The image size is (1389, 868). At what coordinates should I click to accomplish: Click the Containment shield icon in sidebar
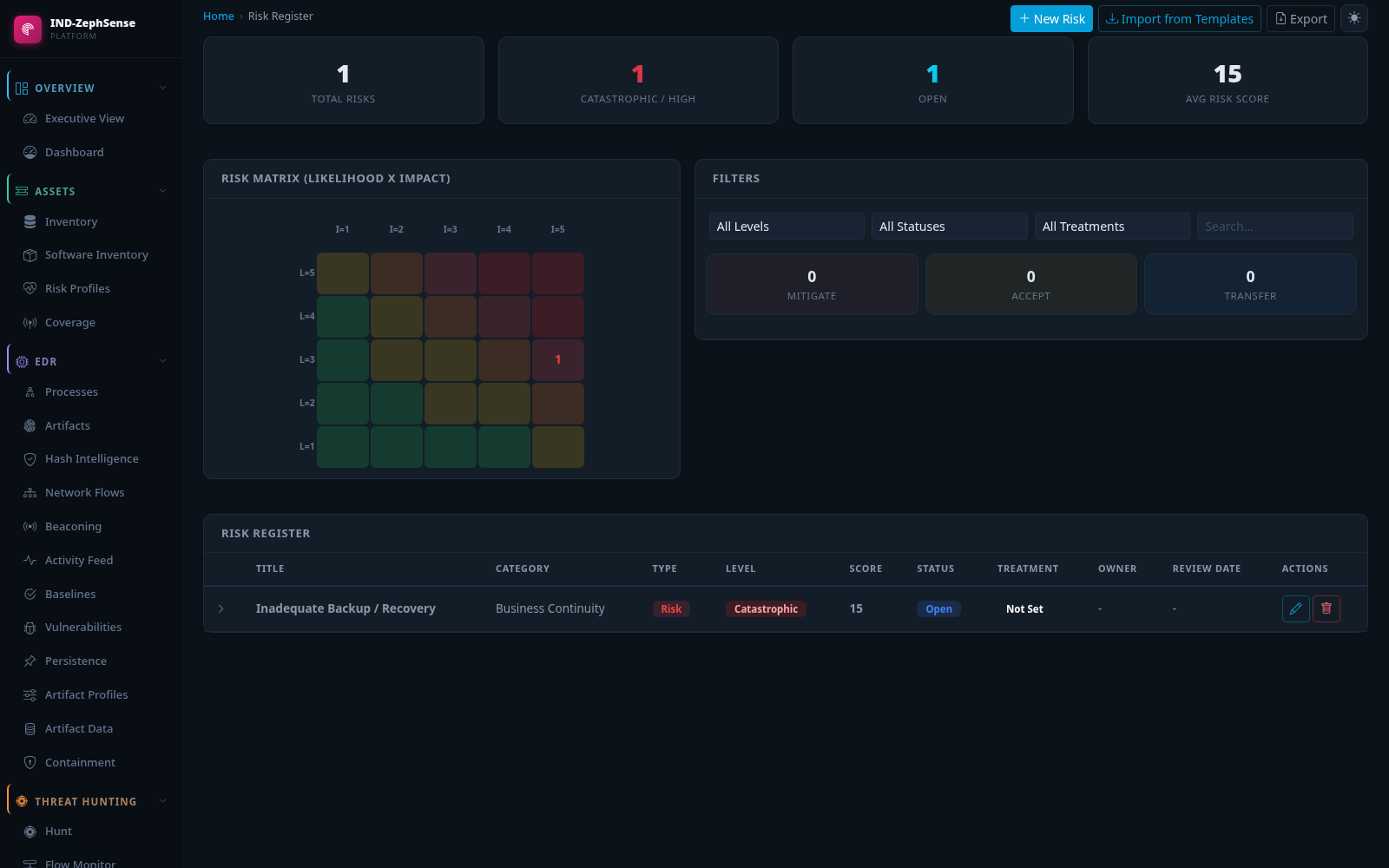pos(30,763)
